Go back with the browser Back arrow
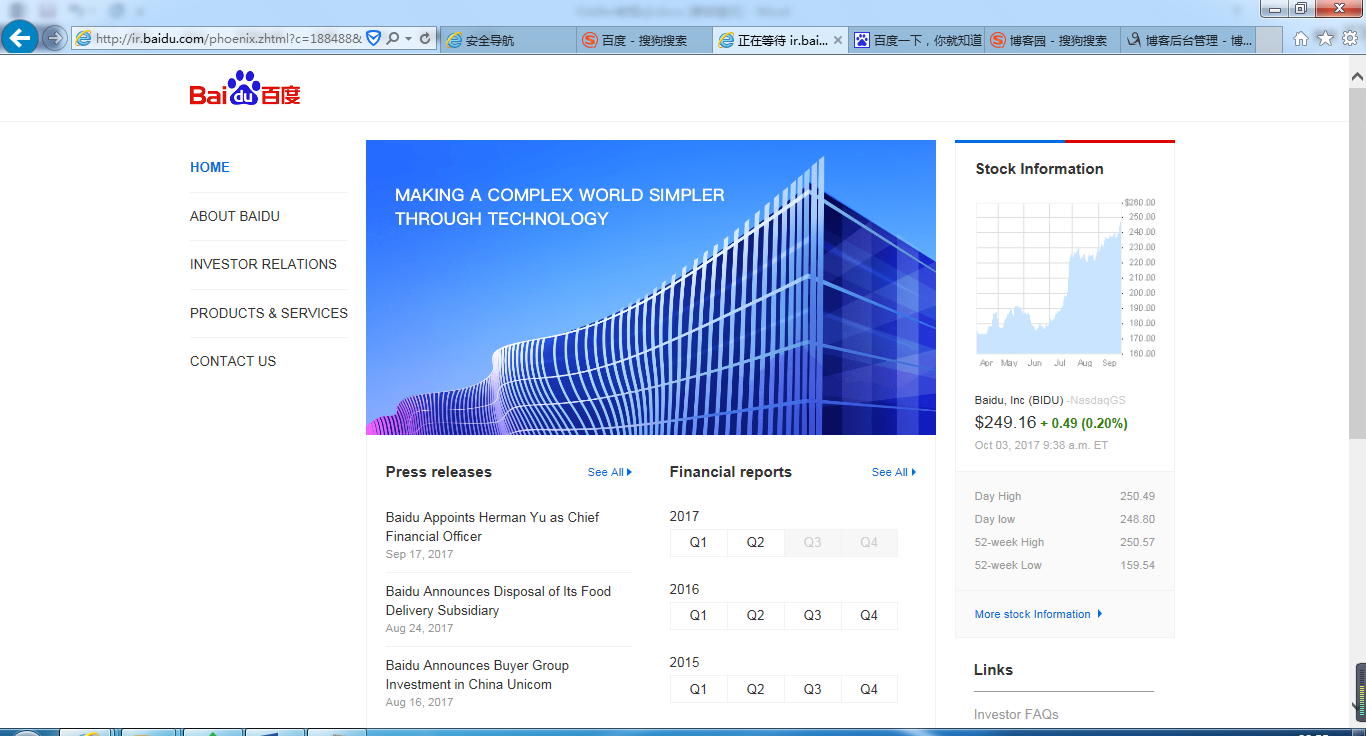This screenshot has width=1366, height=736. (x=19, y=39)
